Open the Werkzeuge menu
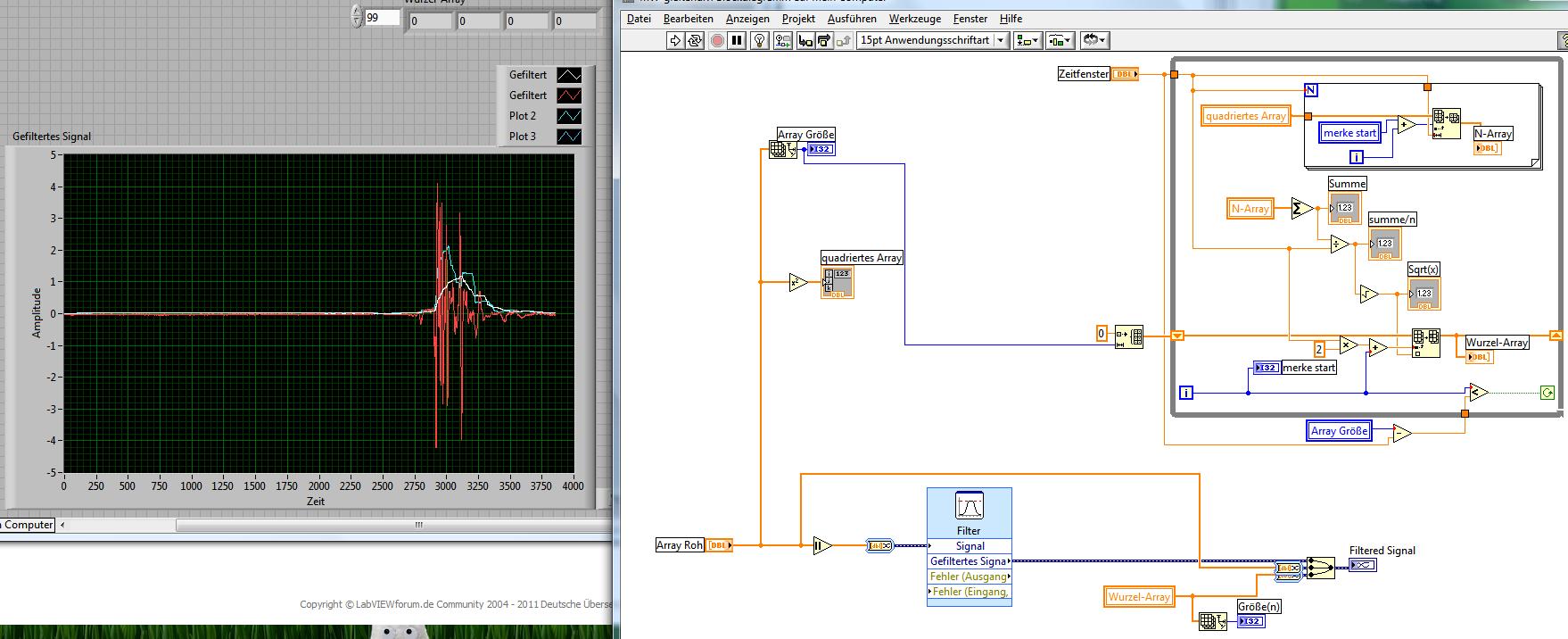 point(914,19)
